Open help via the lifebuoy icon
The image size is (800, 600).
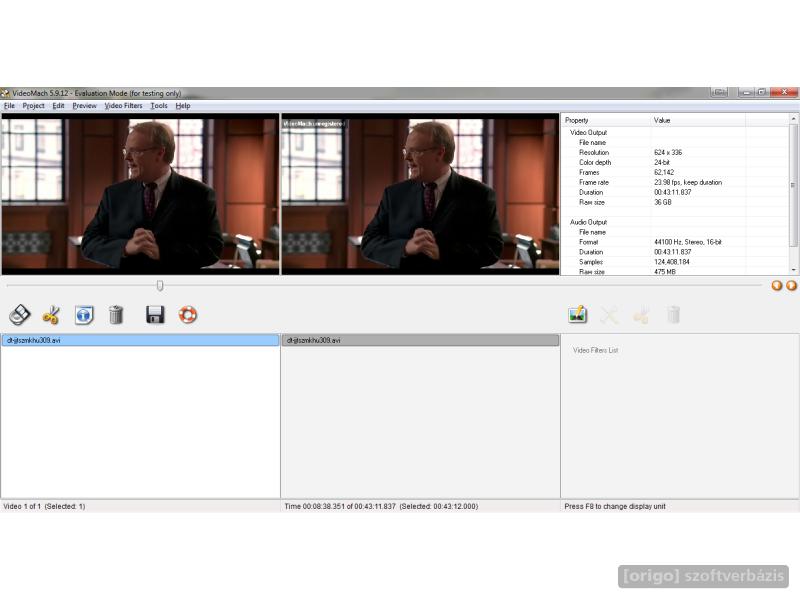click(188, 315)
